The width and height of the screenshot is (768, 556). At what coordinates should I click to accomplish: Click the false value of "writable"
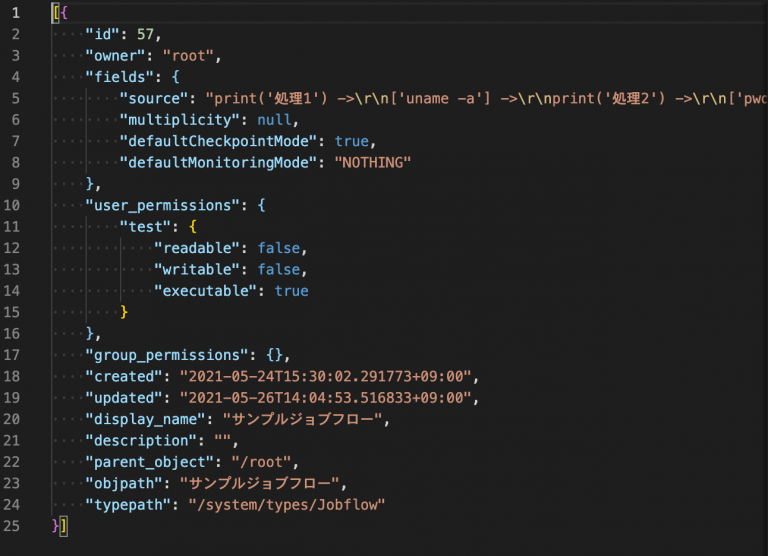279,269
